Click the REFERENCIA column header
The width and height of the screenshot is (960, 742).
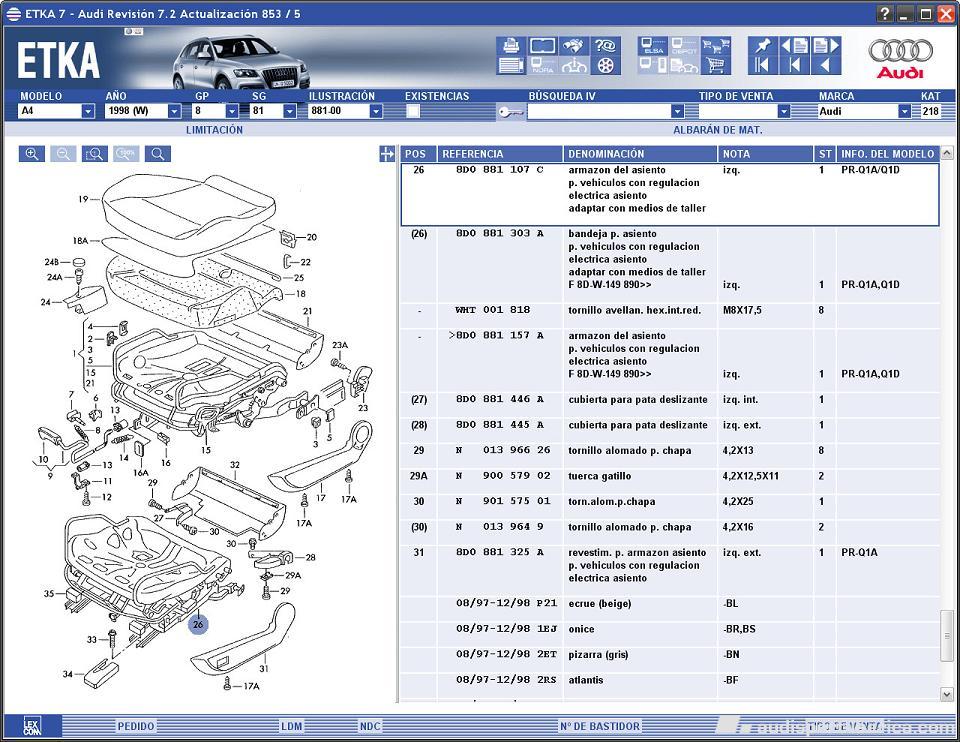[x=500, y=154]
